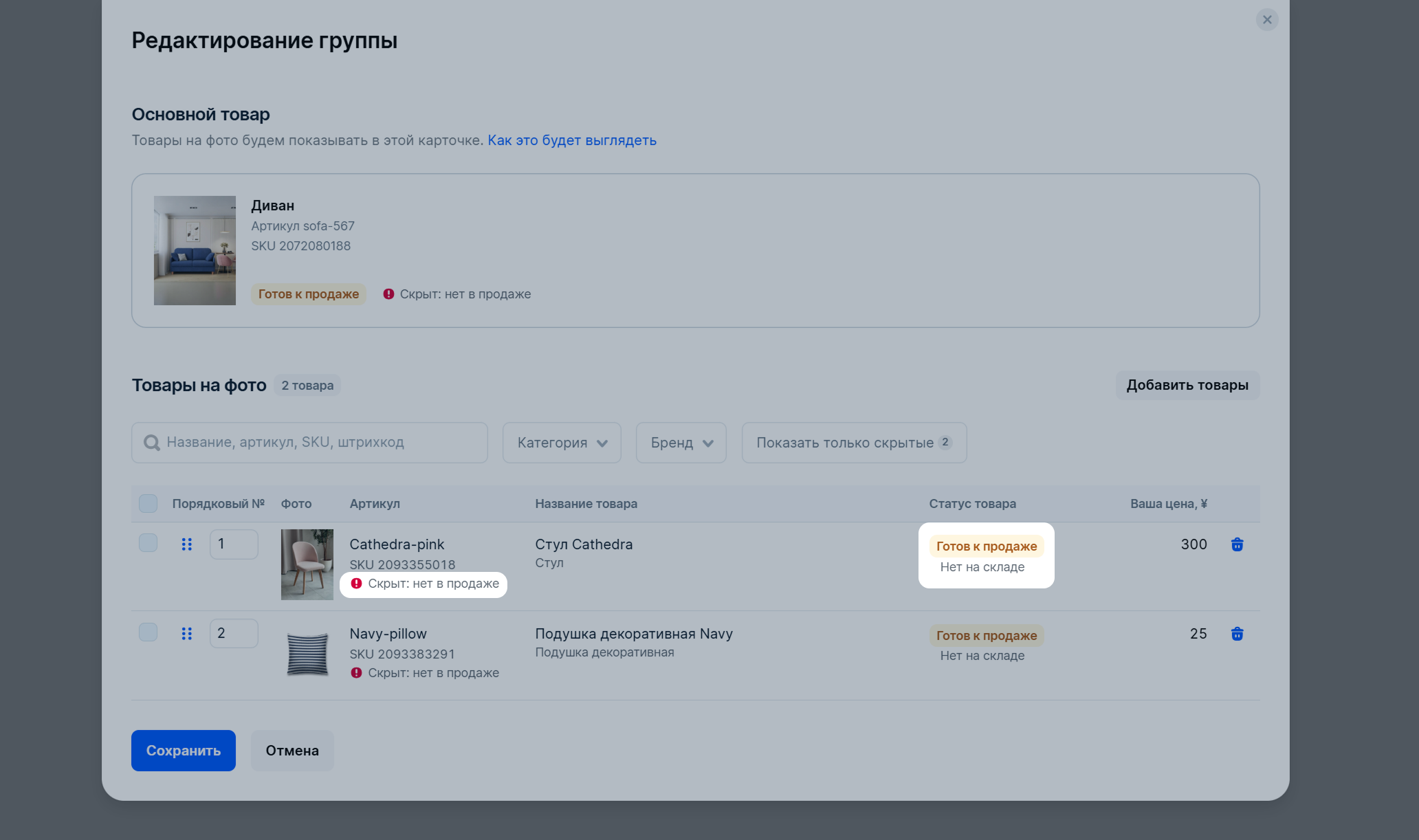Delete the Cathedra-pink row with trash icon

(x=1237, y=544)
